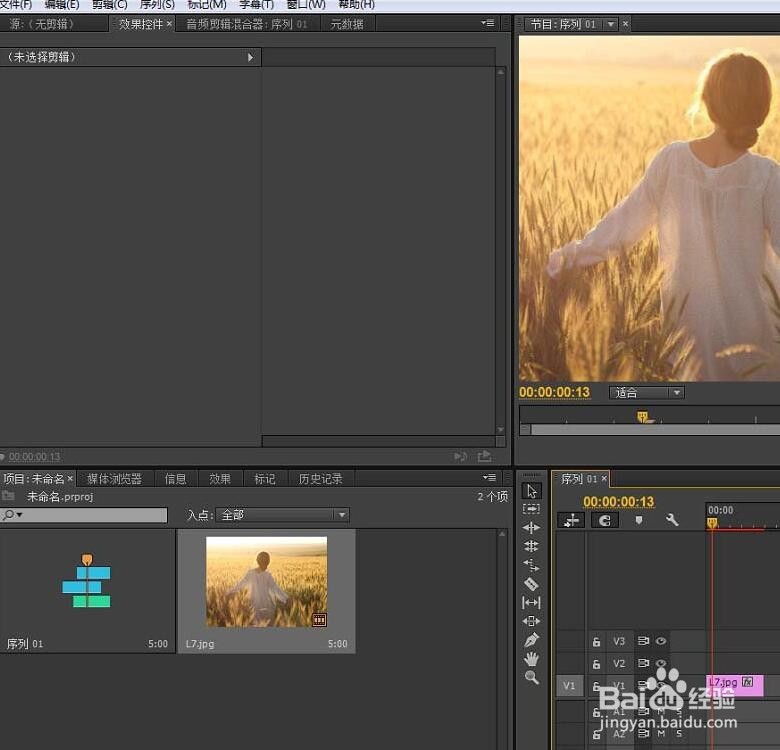Switch to the 媒体浏览器 tab
Image resolution: width=780 pixels, height=750 pixels.
(114, 479)
